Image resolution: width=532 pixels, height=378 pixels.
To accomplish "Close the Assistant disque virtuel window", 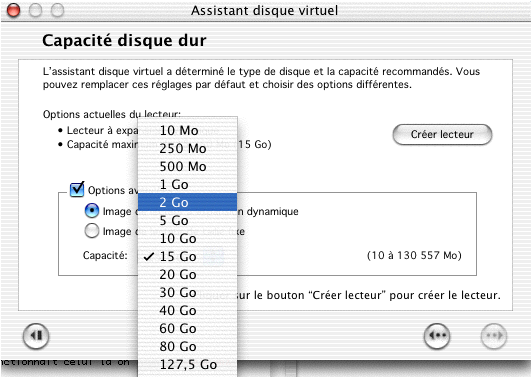I will (x=14, y=10).
